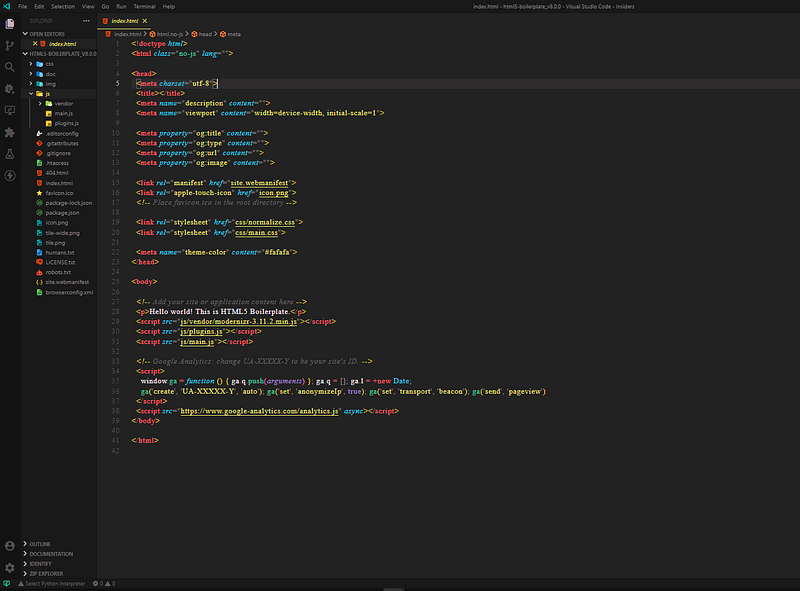Open the Testing flask view
This screenshot has height=591, width=800.
tap(10, 154)
